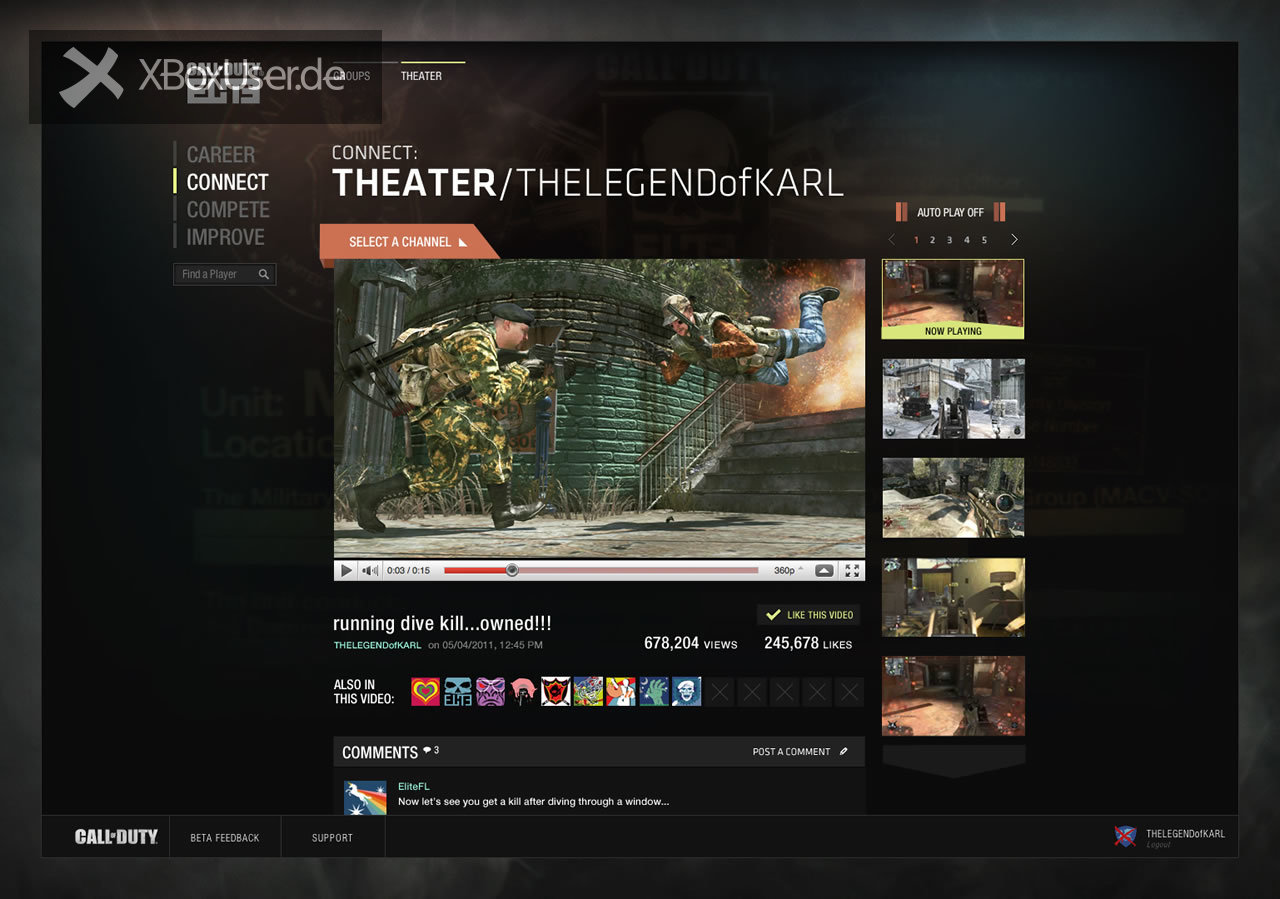This screenshot has height=899, width=1280.
Task: Open THELEGENDofKARL profile in footer
Action: pos(1185,834)
